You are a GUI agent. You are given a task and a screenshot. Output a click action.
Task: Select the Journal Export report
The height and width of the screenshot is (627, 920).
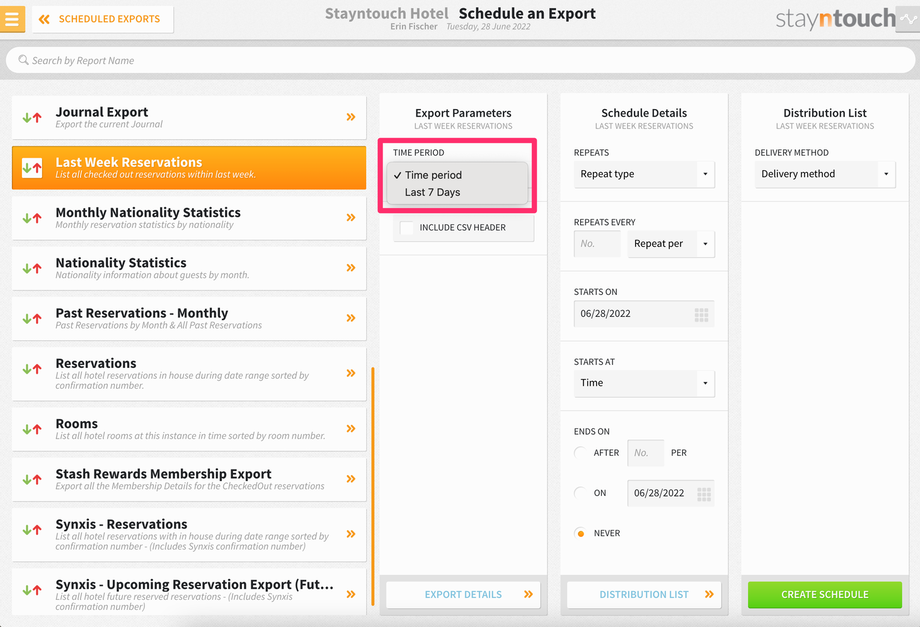[x=189, y=117]
